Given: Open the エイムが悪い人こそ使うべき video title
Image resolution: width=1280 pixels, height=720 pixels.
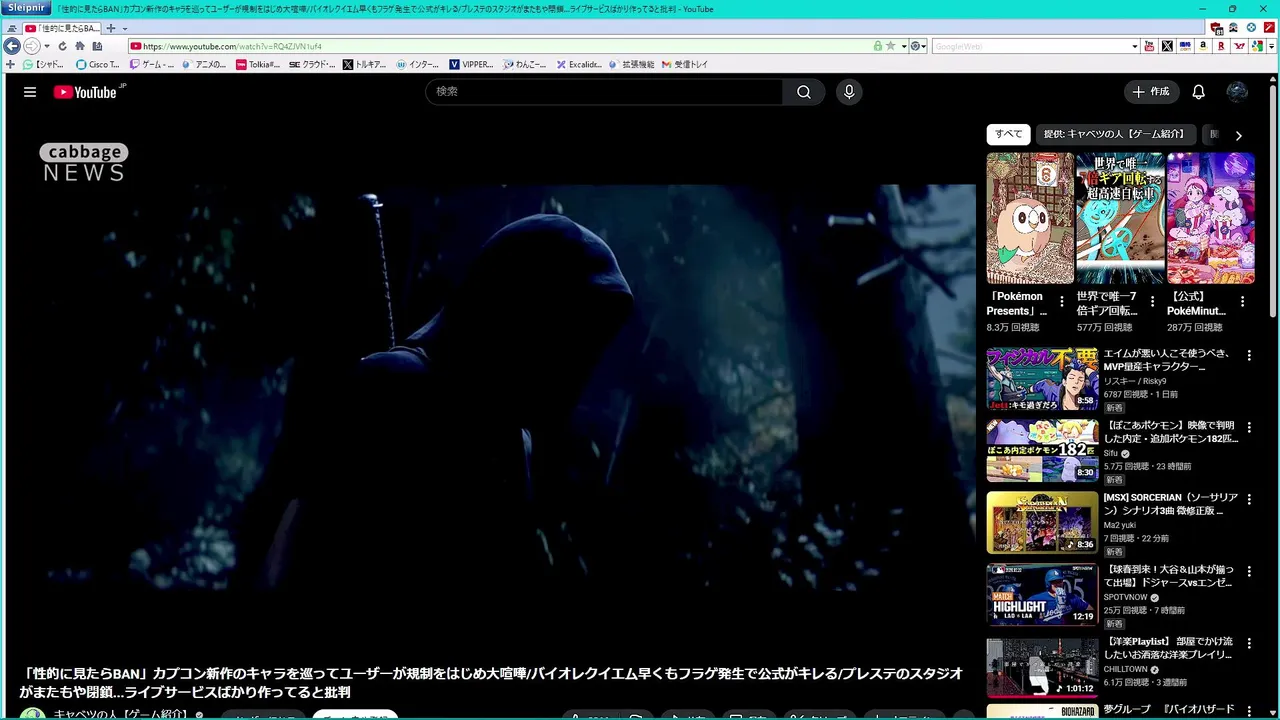Looking at the screenshot, I should pyautogui.click(x=1168, y=360).
